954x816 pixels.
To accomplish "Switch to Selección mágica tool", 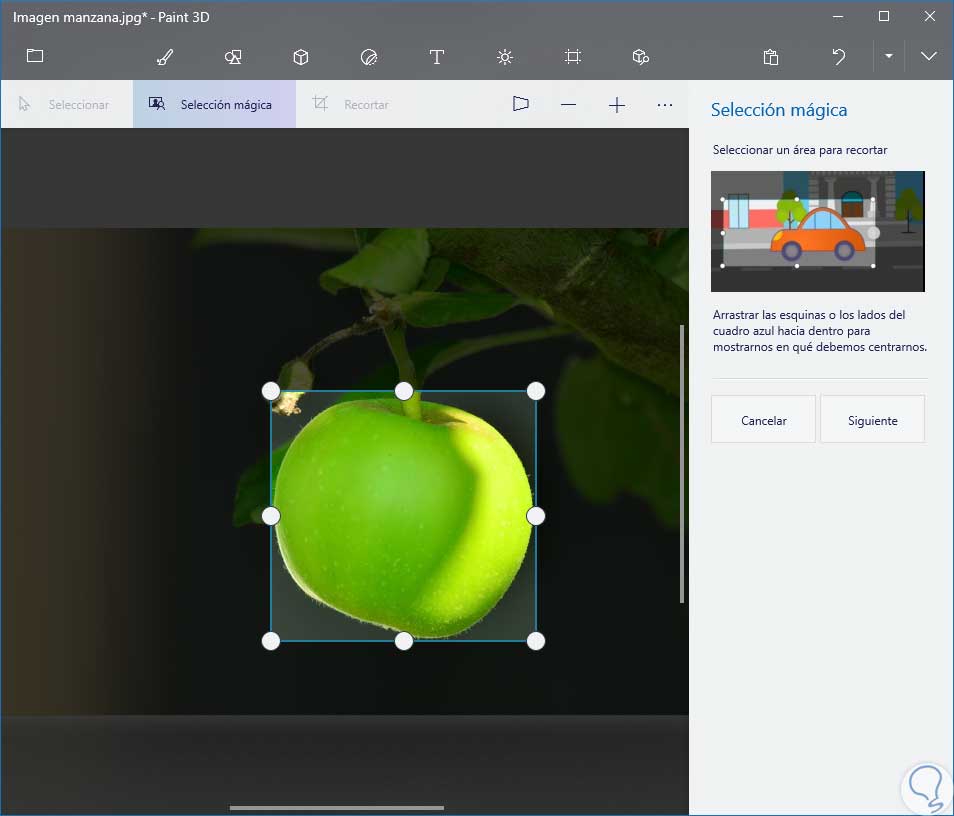I will click(x=214, y=105).
